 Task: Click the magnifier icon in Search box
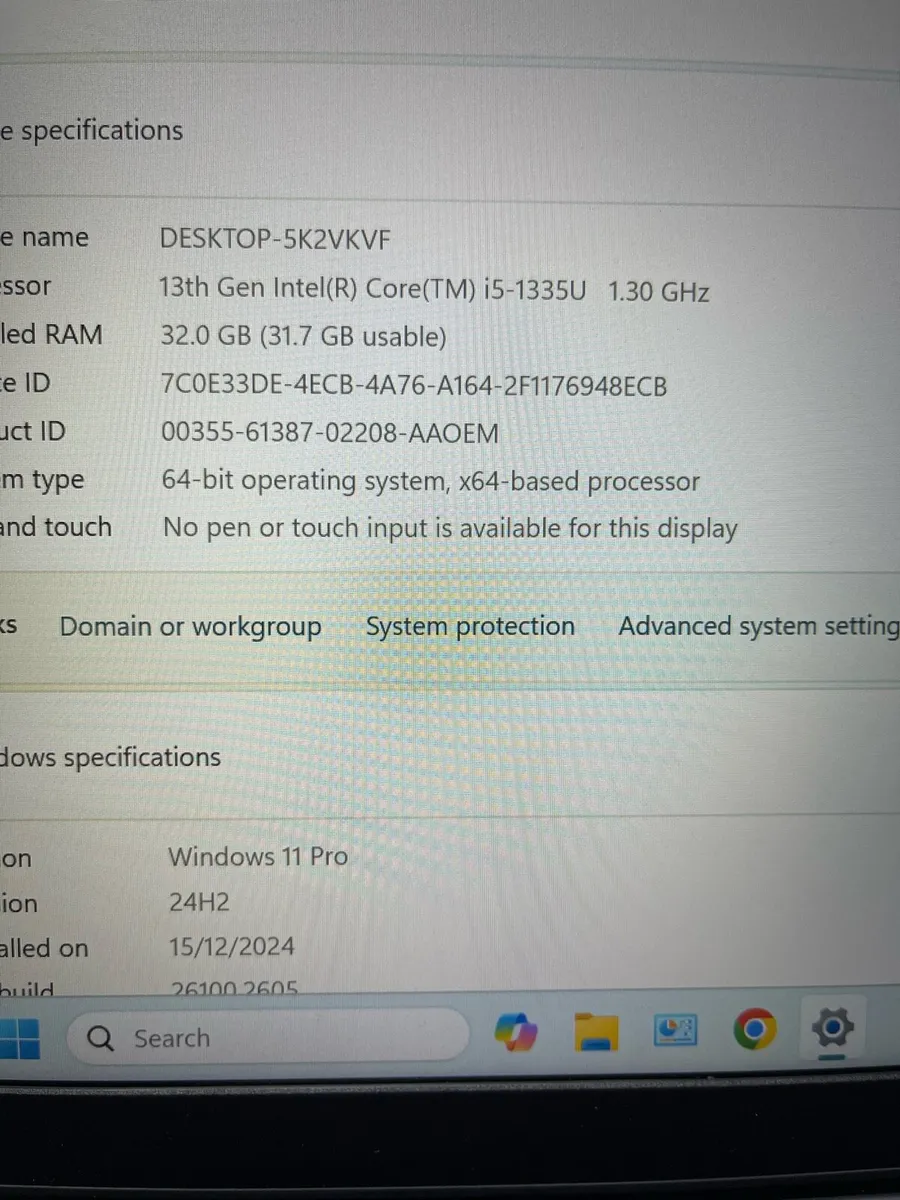click(101, 1039)
